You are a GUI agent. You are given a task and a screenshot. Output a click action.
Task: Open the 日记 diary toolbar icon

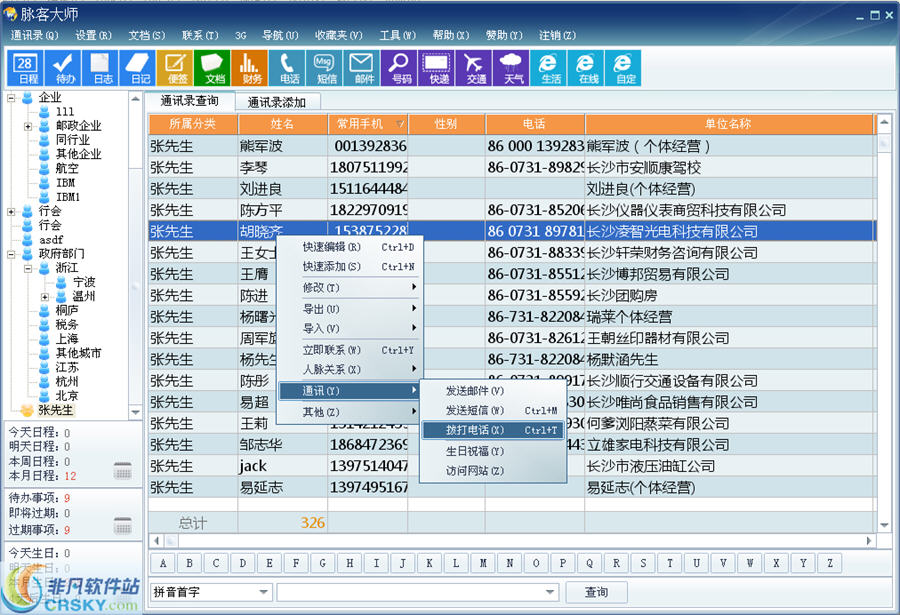point(137,68)
